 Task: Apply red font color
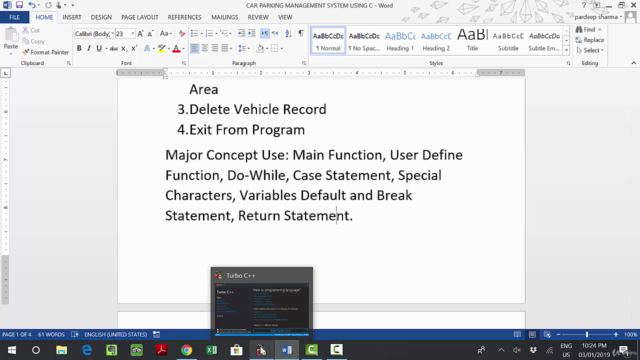176,49
